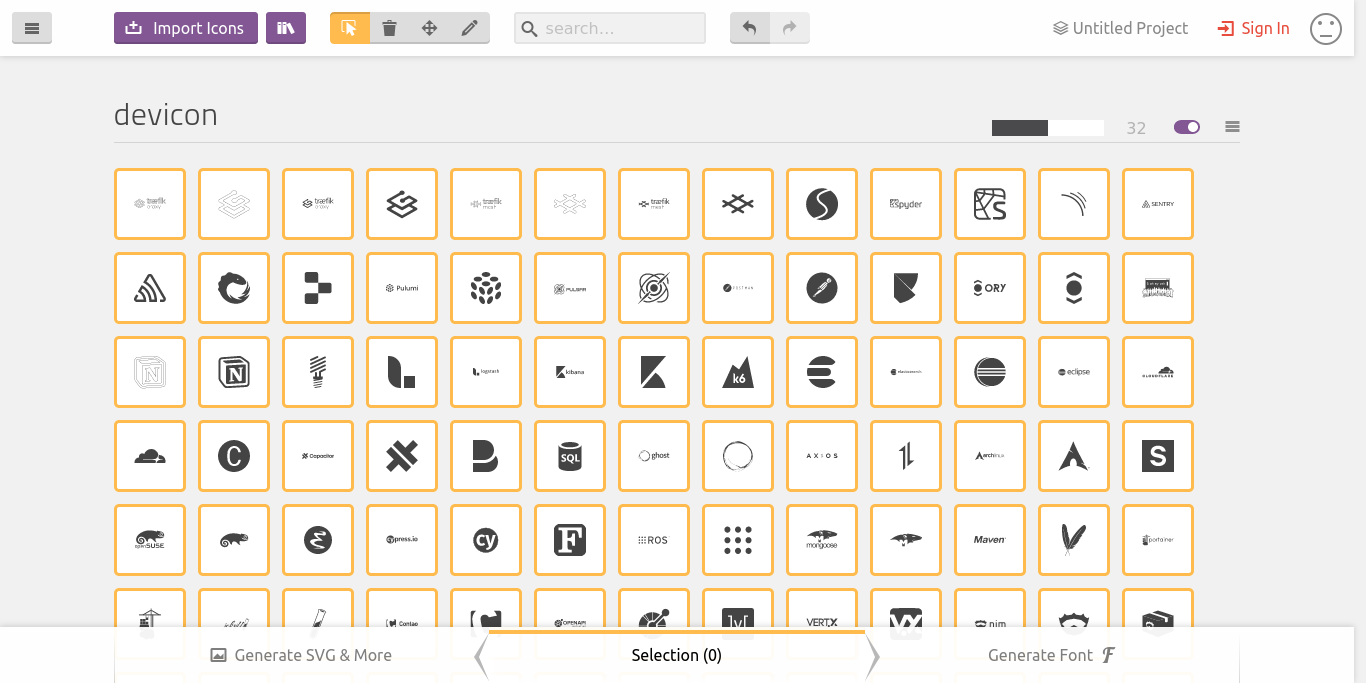1366x683 pixels.
Task: Select the filled Notion logo icon
Action: click(234, 372)
